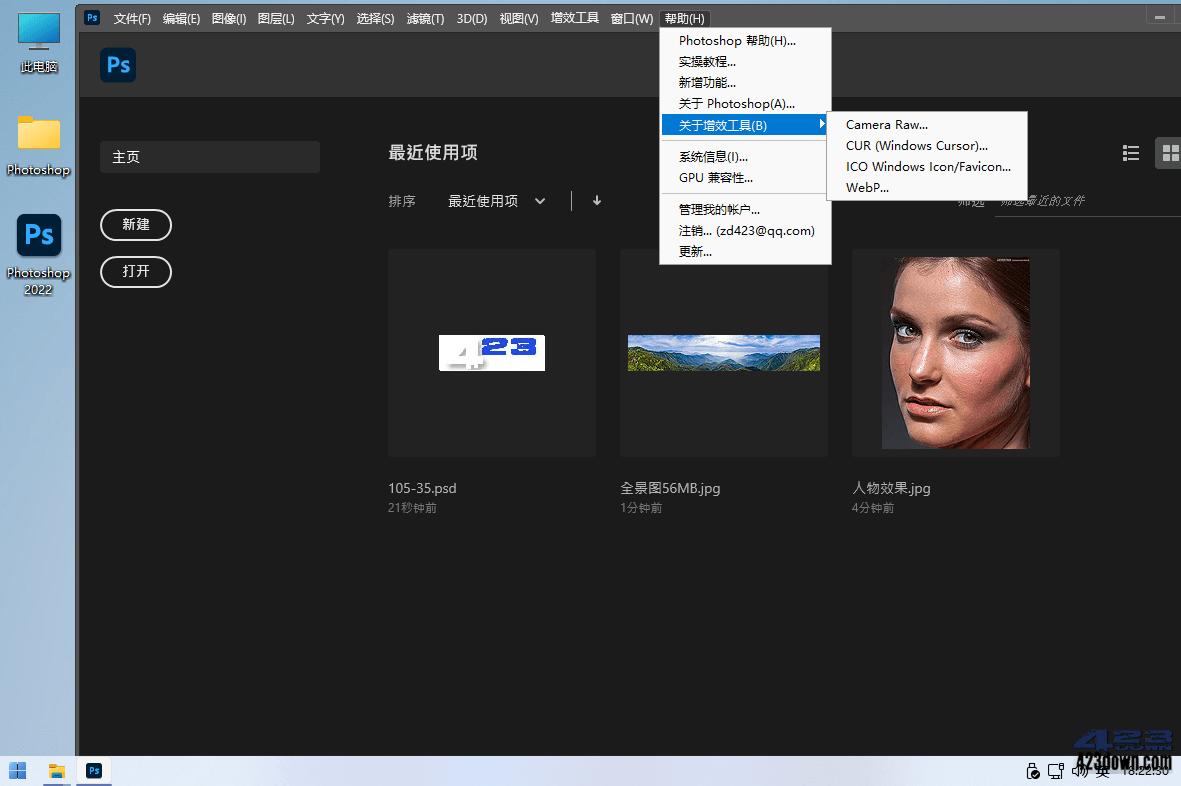Open This PC from the desktop
1181x786 pixels.
[38, 30]
